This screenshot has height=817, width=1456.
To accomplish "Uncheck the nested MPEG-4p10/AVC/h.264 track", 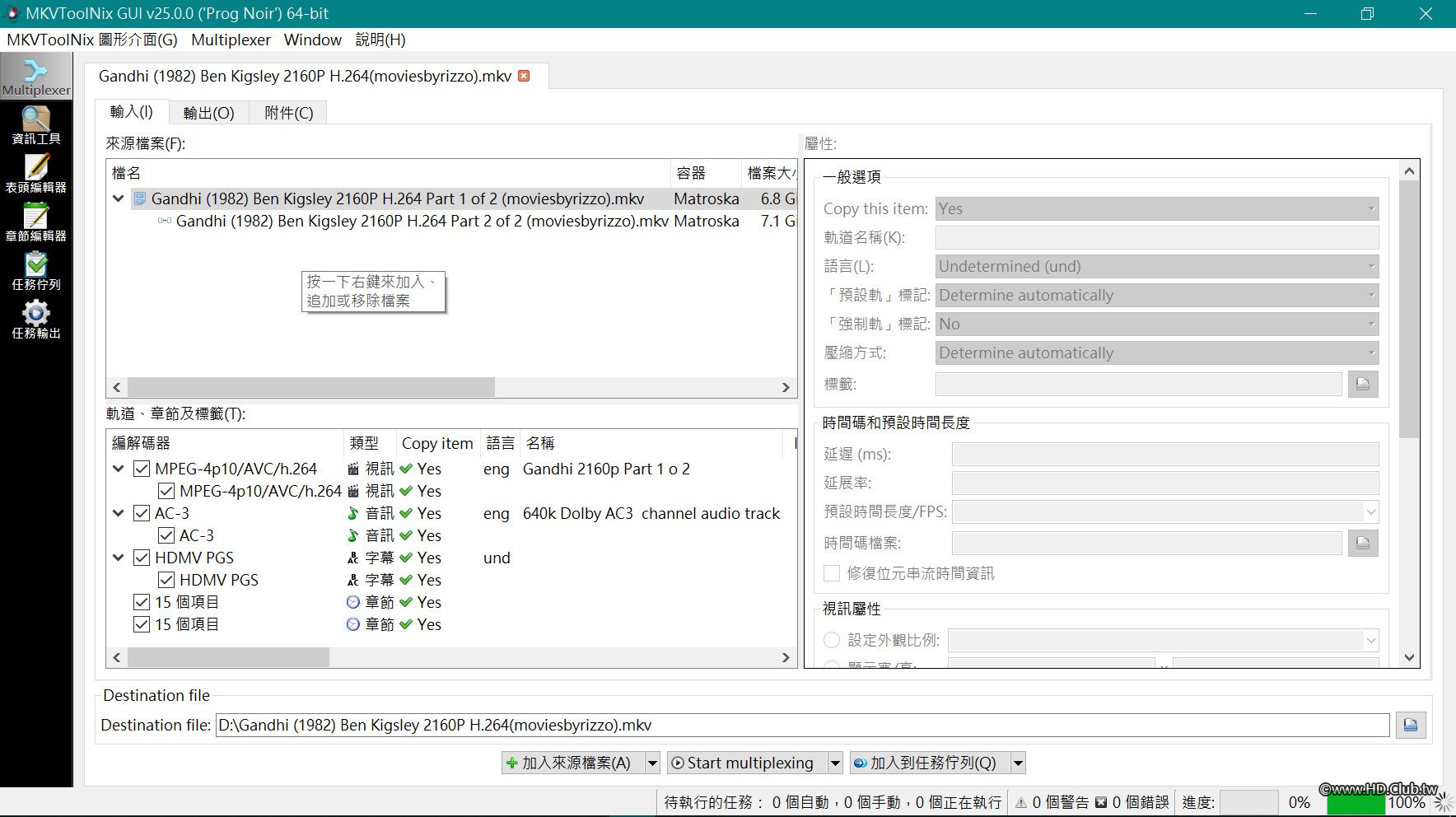I will [166, 491].
